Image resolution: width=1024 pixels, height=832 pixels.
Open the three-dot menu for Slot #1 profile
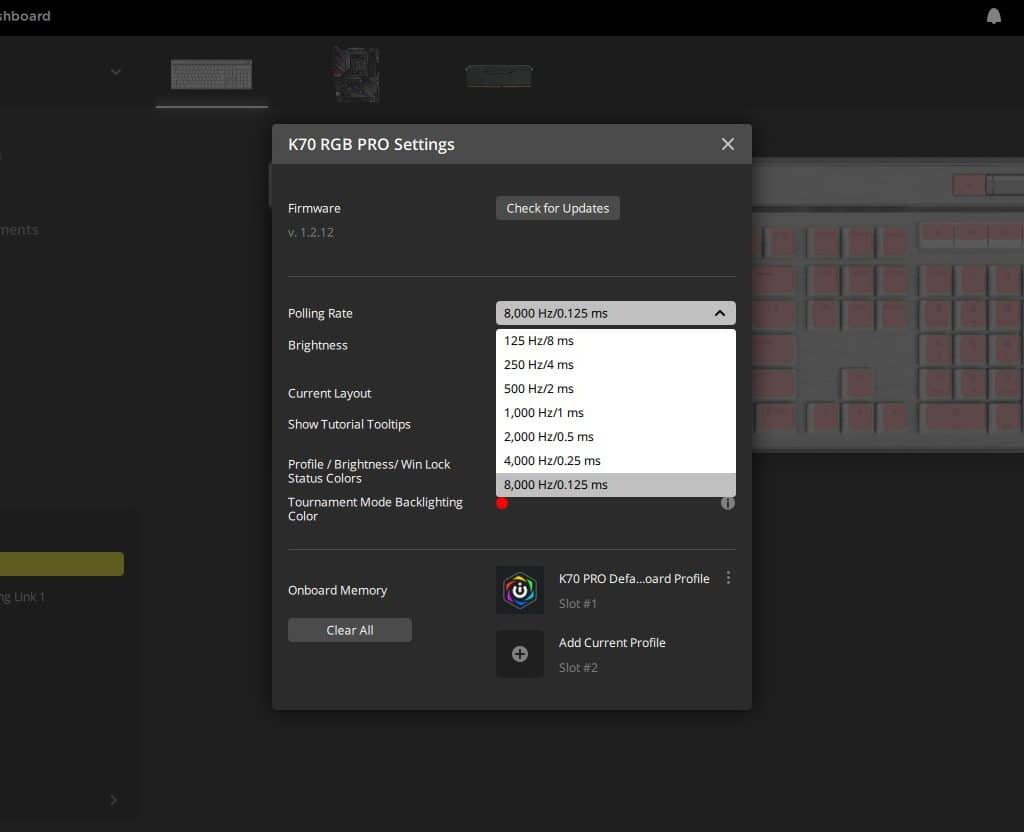click(x=728, y=578)
